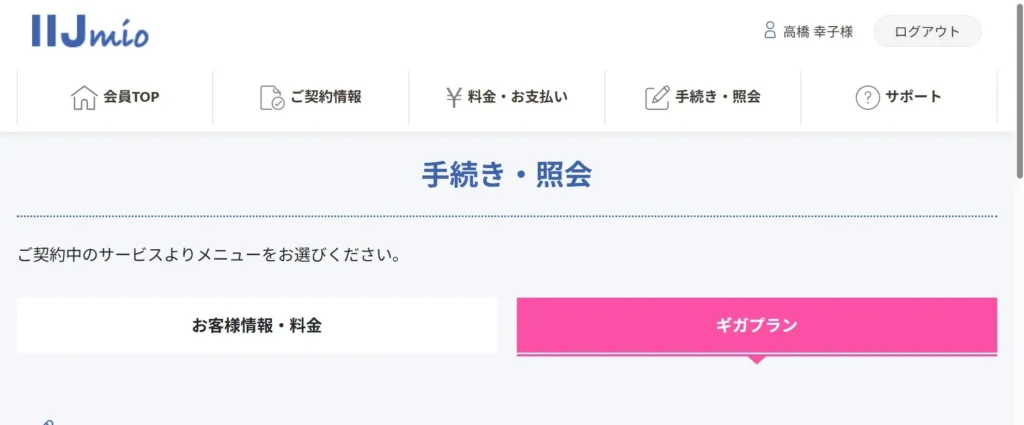This screenshot has height=425, width=1024.
Task: Click the house icon in 会員TOP
Action: tap(84, 97)
